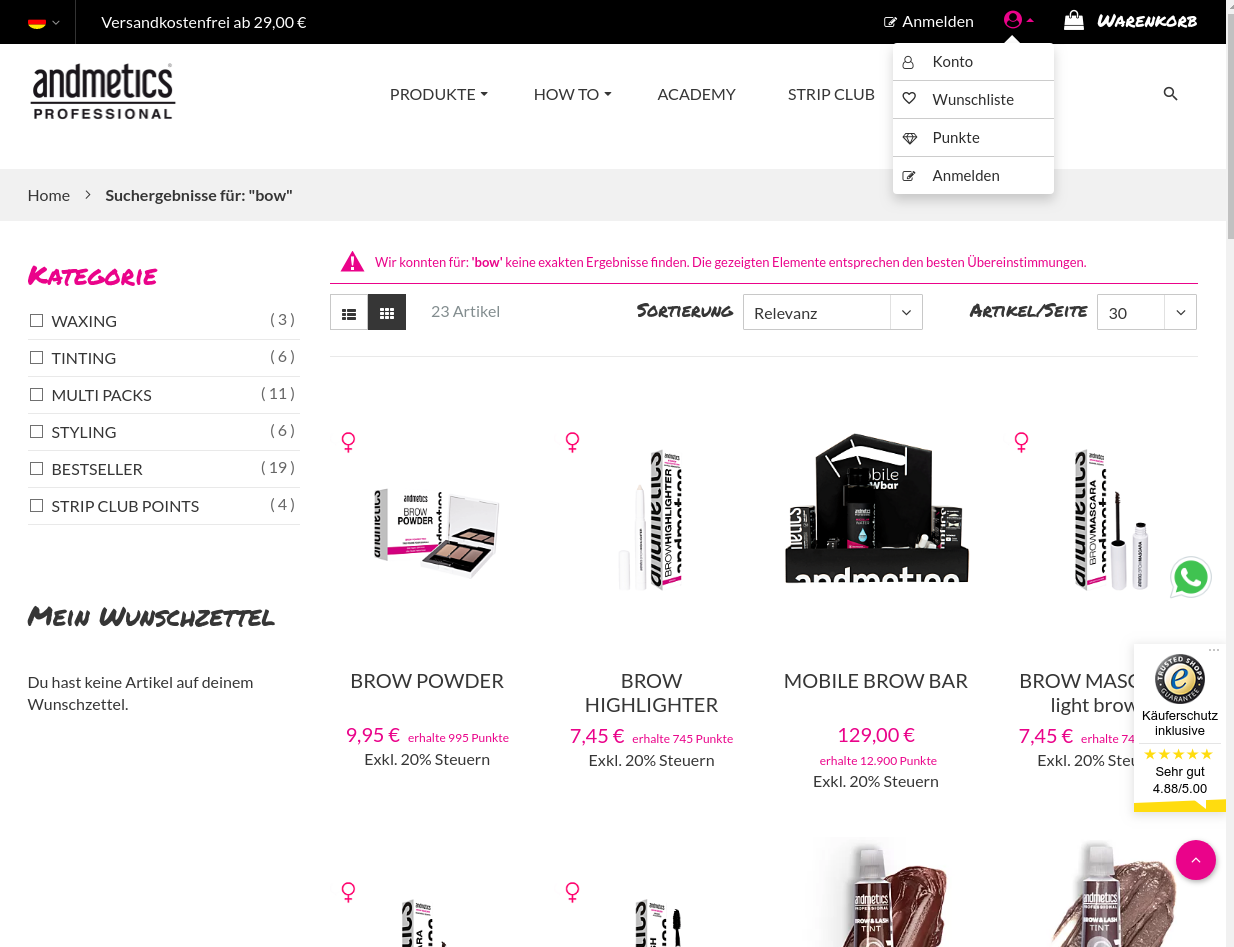Click the search magnifier icon

(x=1171, y=94)
